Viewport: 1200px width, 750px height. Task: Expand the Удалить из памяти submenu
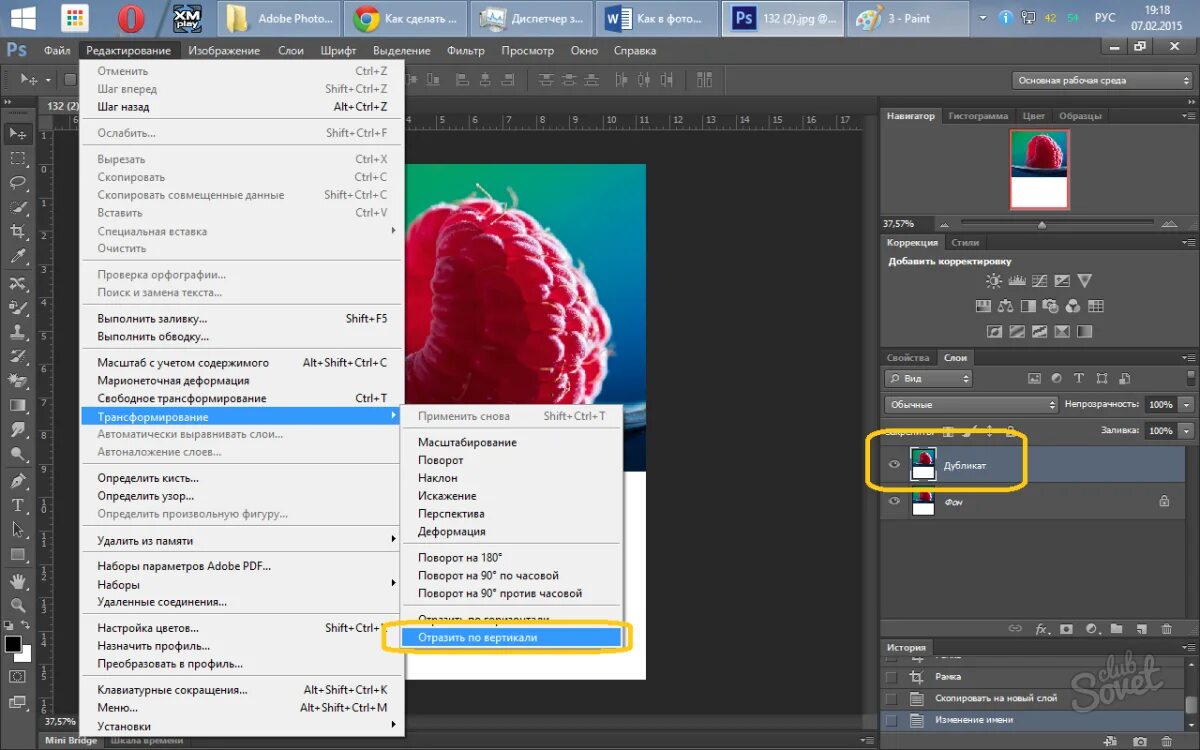243,540
